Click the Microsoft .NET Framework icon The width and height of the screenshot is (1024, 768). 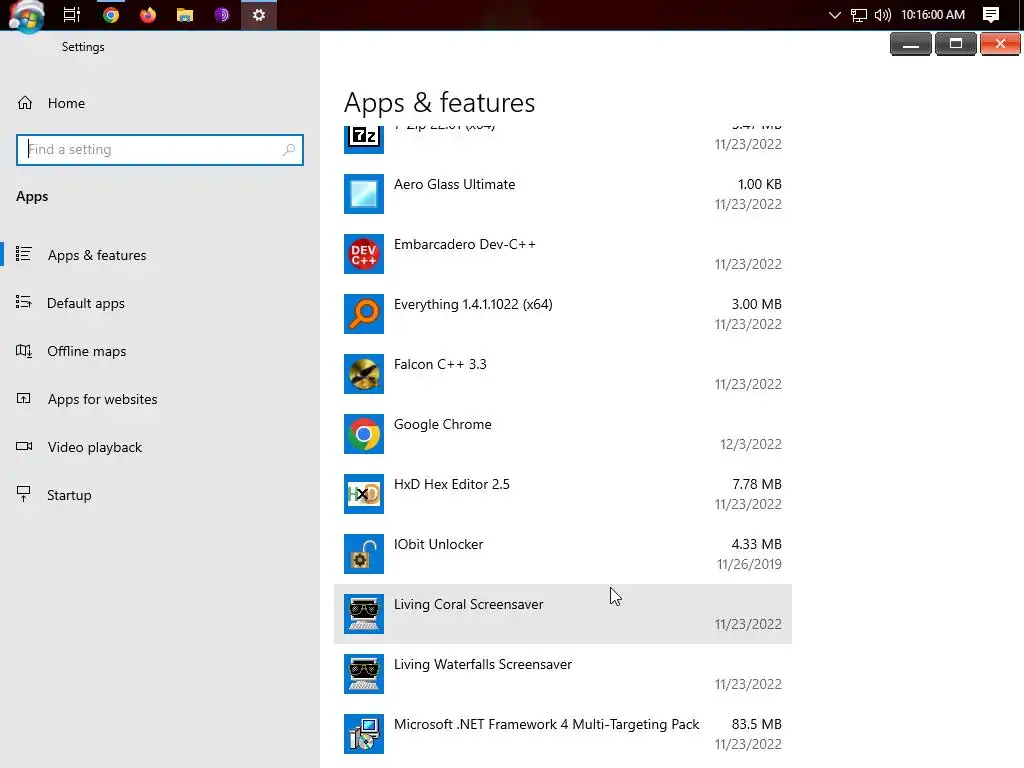(x=364, y=735)
